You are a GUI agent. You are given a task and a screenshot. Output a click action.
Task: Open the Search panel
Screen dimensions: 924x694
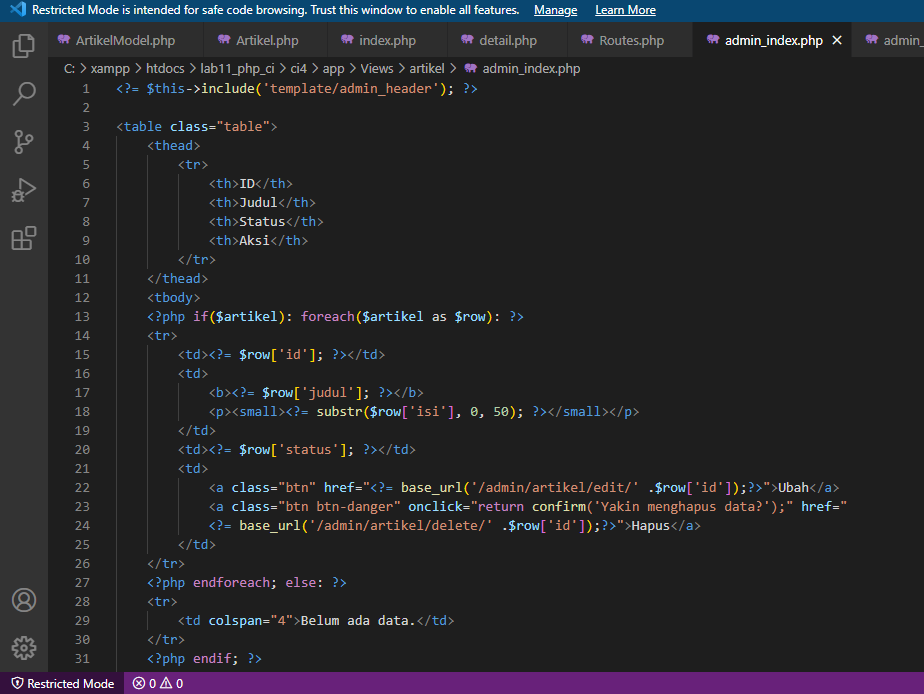click(23, 94)
